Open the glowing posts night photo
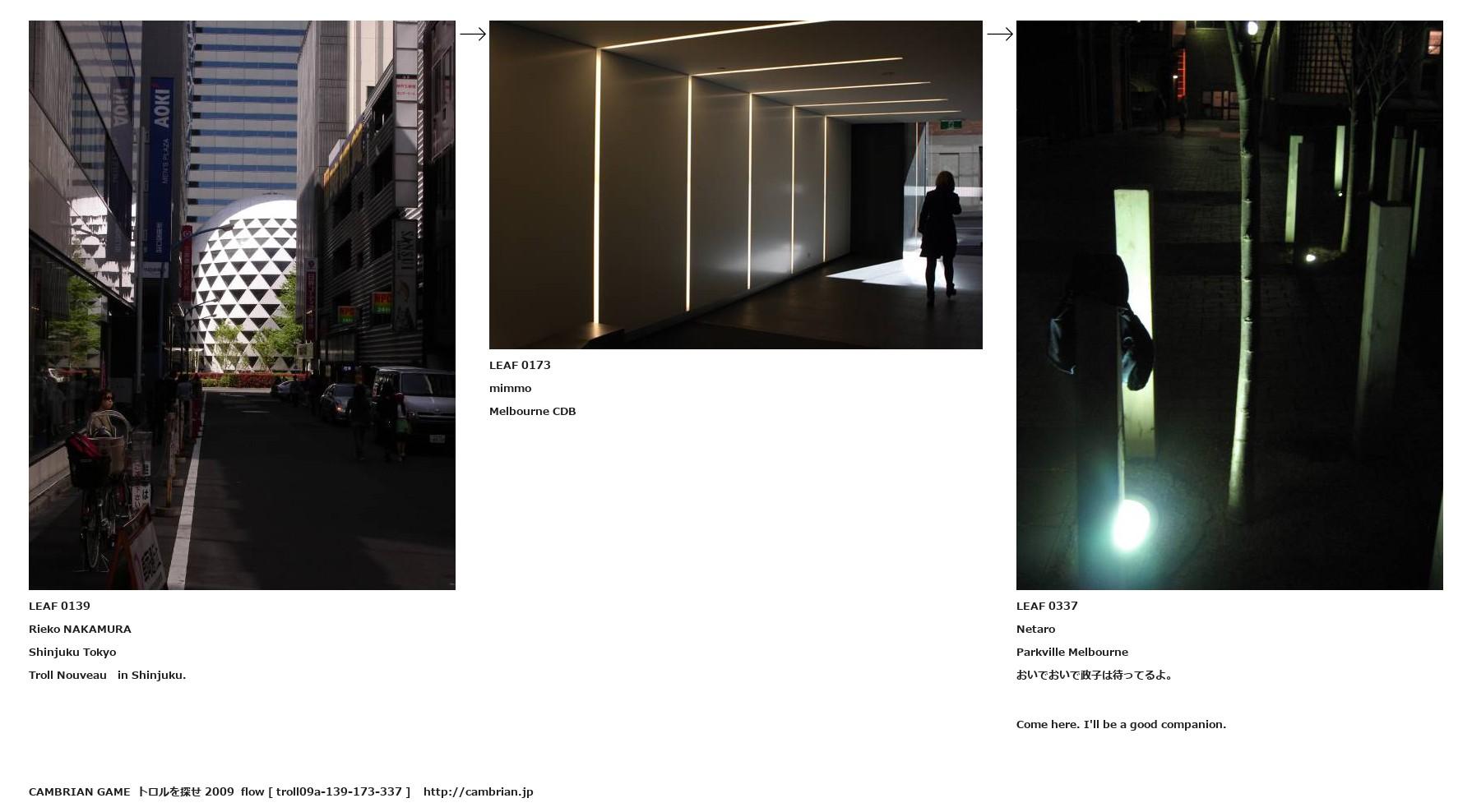This screenshot has width=1472, height=812. (x=1229, y=305)
